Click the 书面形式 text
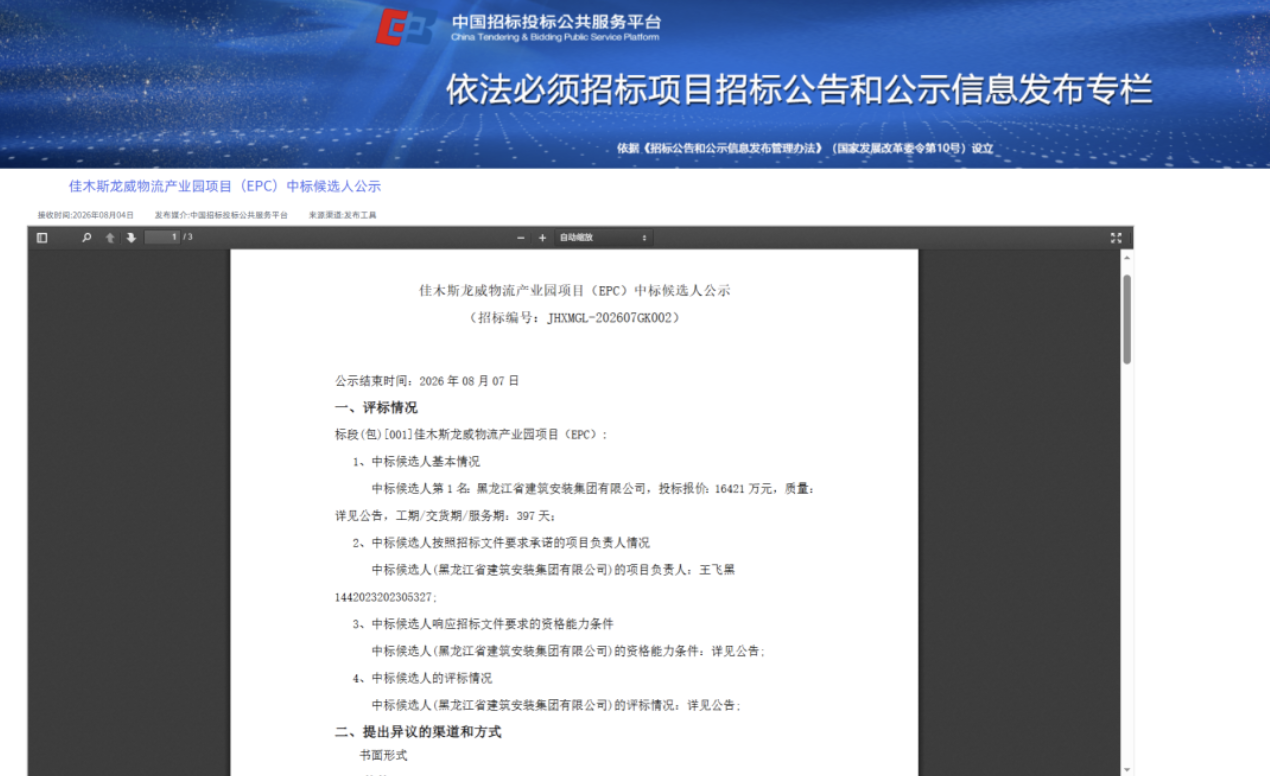1270x776 pixels. (x=384, y=755)
